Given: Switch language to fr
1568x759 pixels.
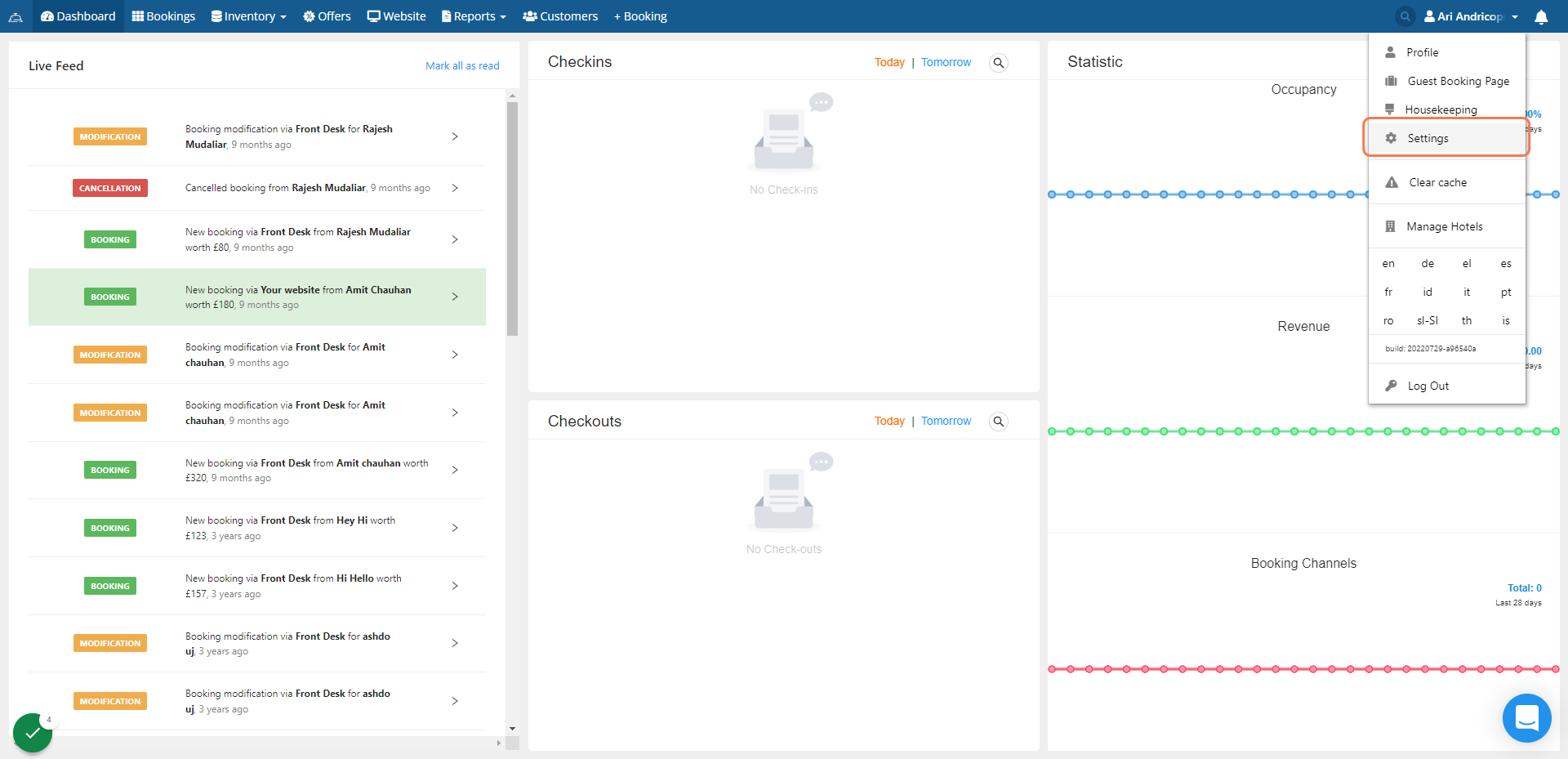Looking at the screenshot, I should point(1388,292).
